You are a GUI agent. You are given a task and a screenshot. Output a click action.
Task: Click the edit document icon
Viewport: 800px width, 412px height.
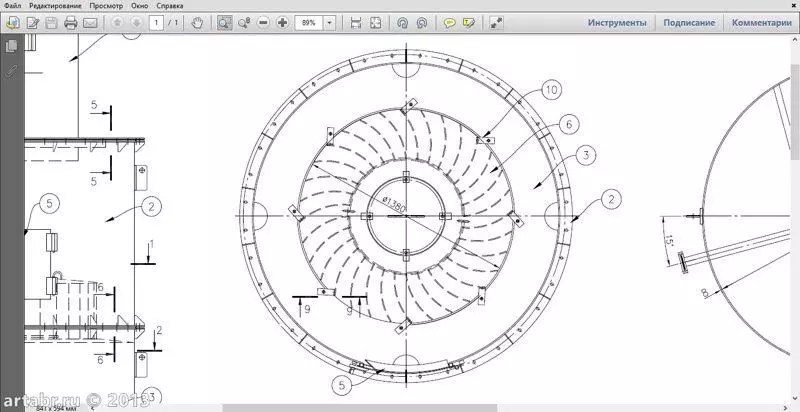coord(33,23)
